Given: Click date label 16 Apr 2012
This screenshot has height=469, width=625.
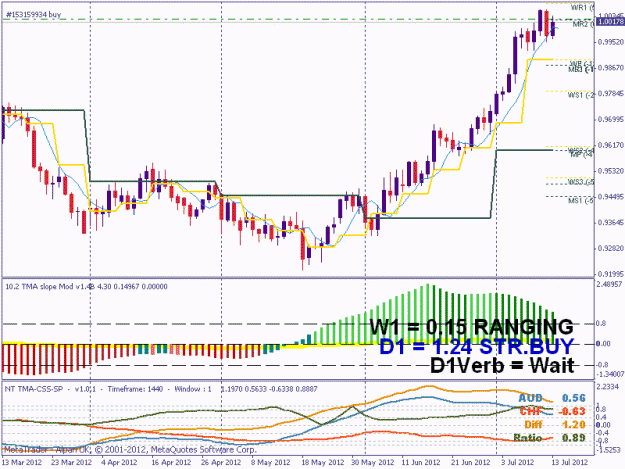Looking at the screenshot, I should (171, 462).
